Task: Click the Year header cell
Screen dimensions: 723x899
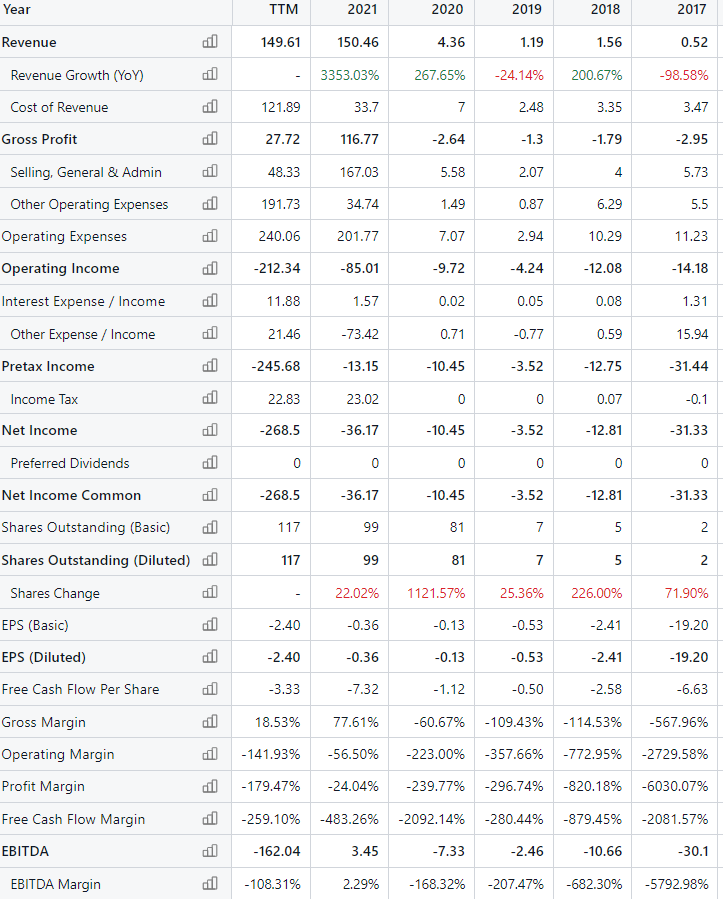Action: (16, 9)
